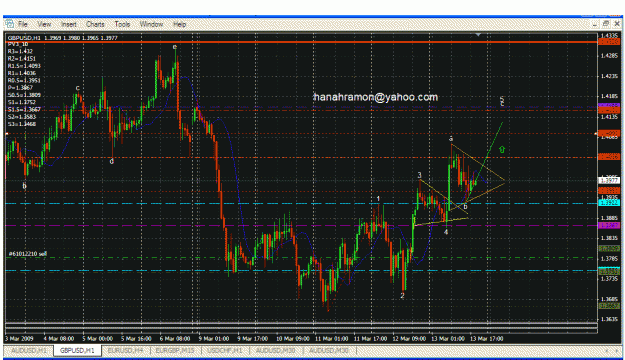625x360 pixels.
Task: Click the 'R3=1.432' pivot label
Action: point(20,51)
